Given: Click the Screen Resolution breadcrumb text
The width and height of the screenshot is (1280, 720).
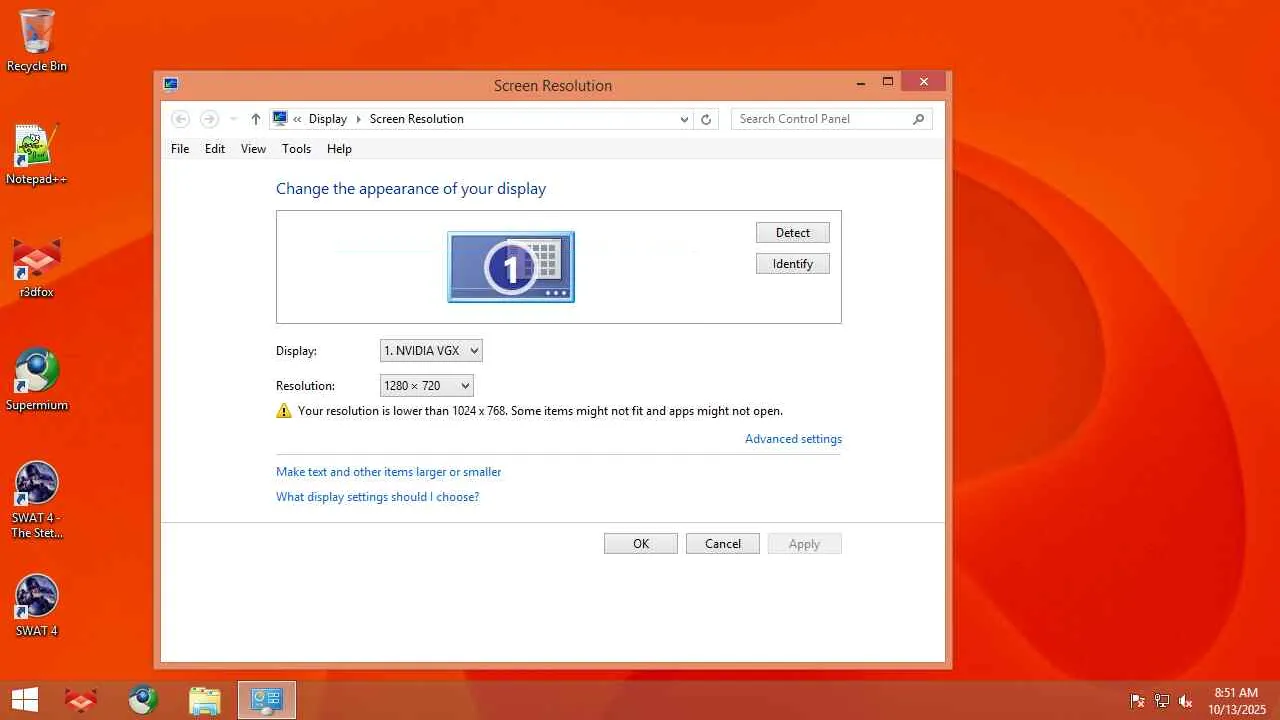Looking at the screenshot, I should pyautogui.click(x=417, y=119).
